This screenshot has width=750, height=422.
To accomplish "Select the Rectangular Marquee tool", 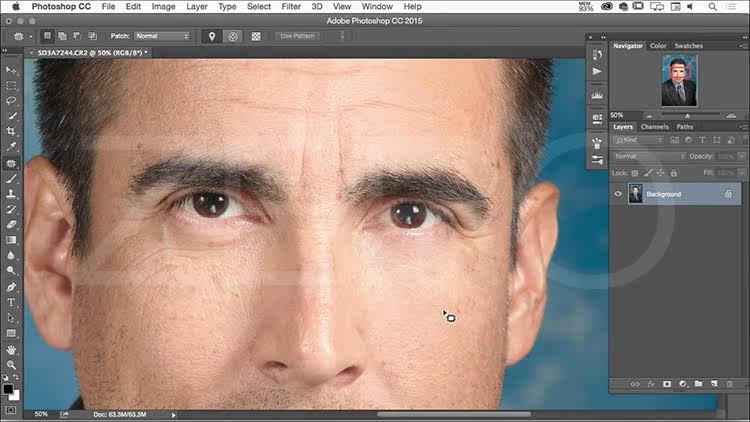I will [11, 86].
